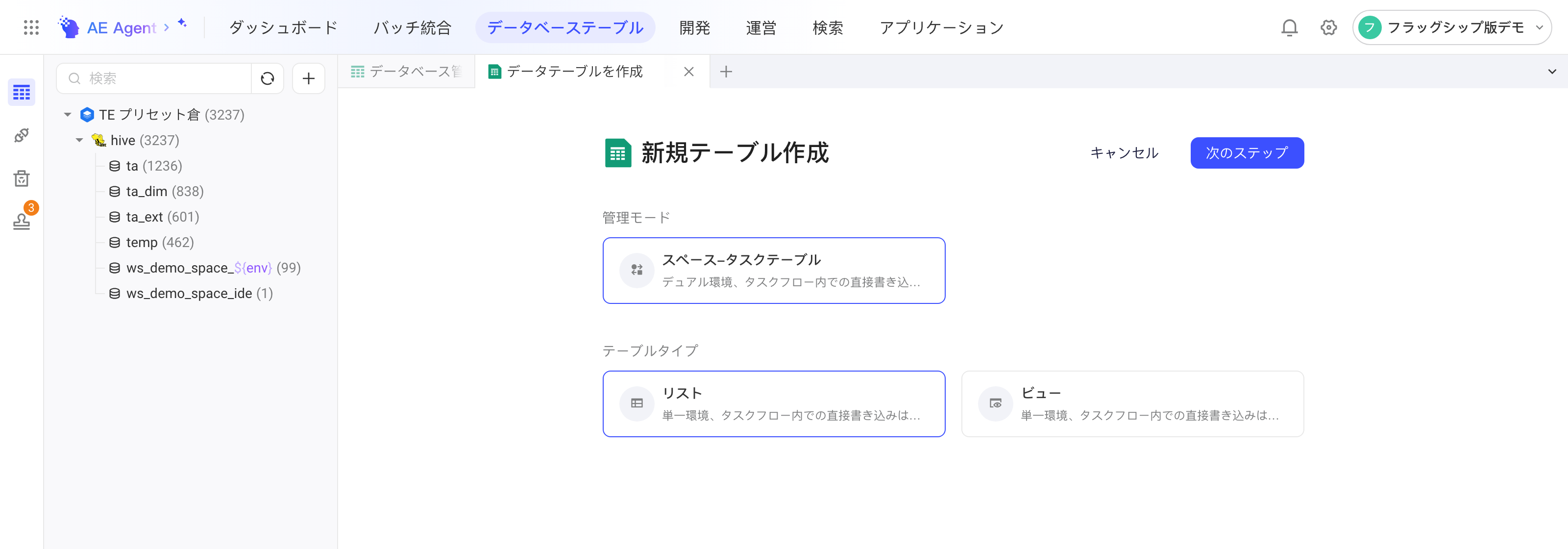Open the link connection sidebar icon
This screenshot has width=1568, height=549.
[x=21, y=135]
